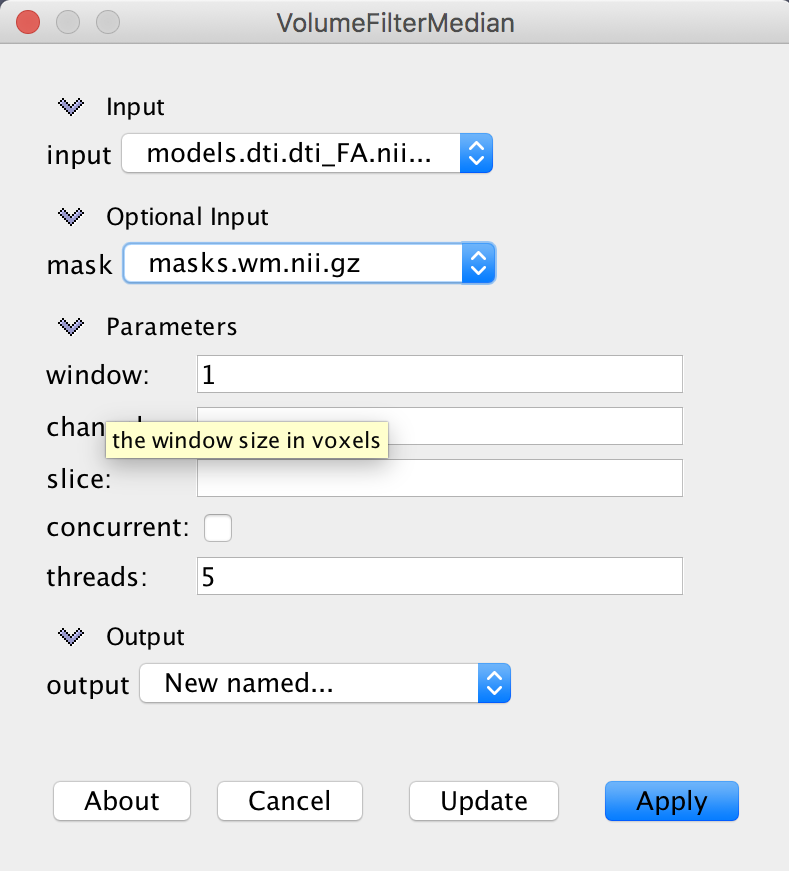789x871 pixels.
Task: Click the window size text field
Action: (439, 374)
